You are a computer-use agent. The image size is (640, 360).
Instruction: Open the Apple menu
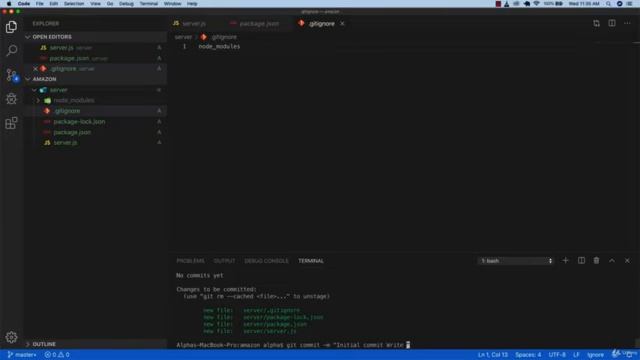pos(9,4)
